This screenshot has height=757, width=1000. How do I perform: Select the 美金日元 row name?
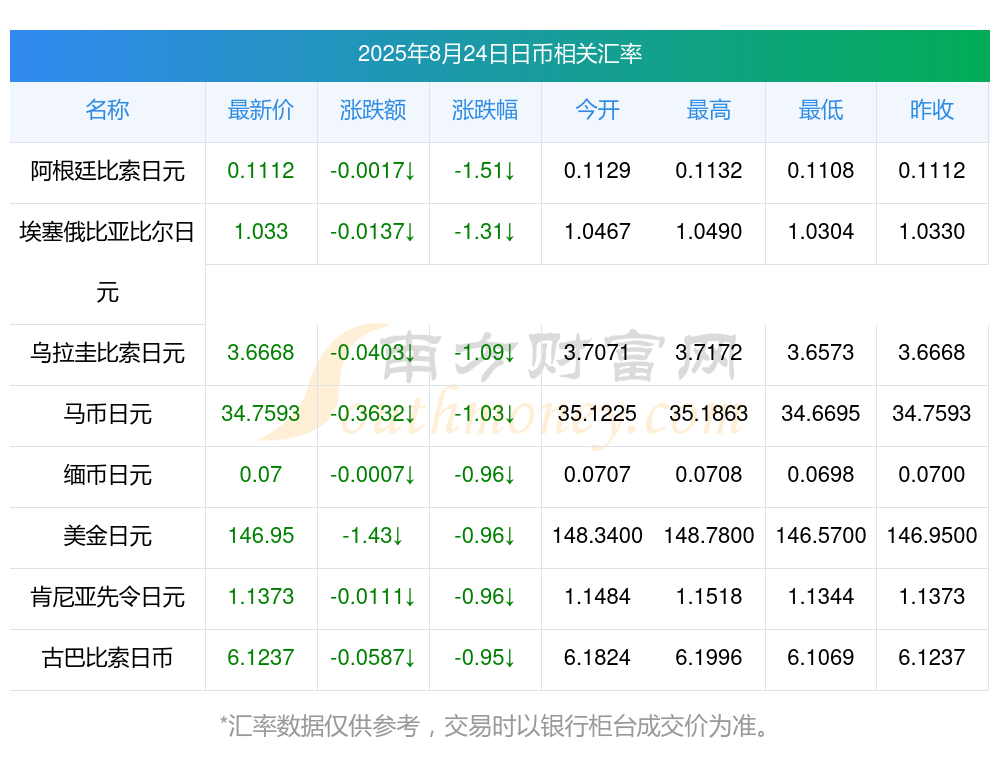[107, 536]
